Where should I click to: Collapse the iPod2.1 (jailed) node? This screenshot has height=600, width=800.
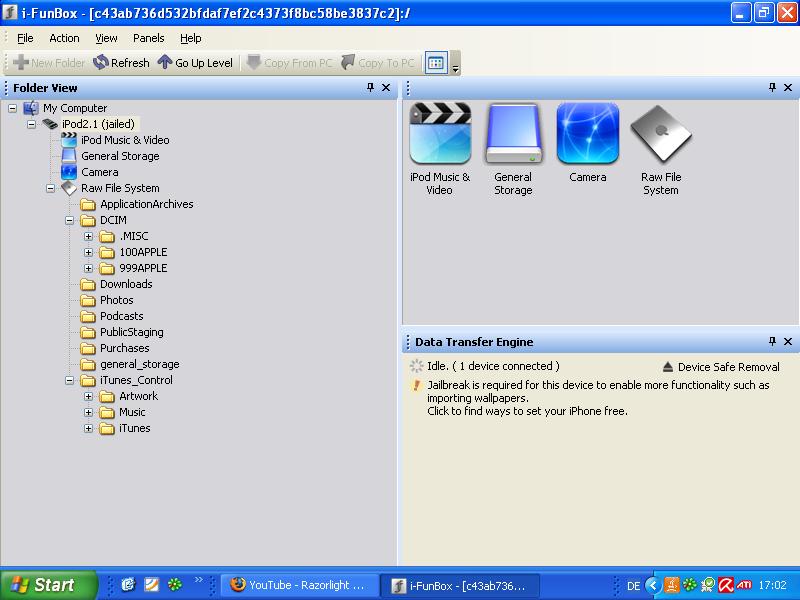click(32, 124)
